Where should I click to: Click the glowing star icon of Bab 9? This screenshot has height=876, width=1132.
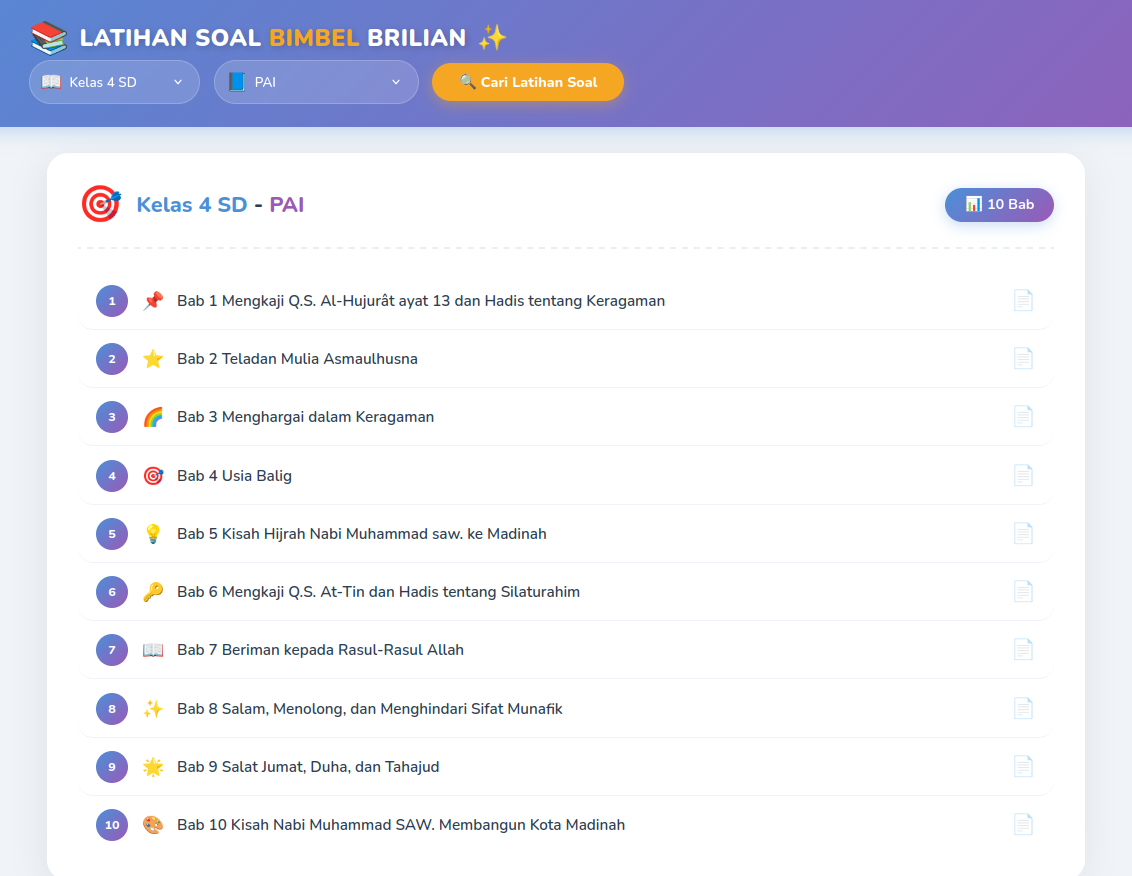pos(153,767)
